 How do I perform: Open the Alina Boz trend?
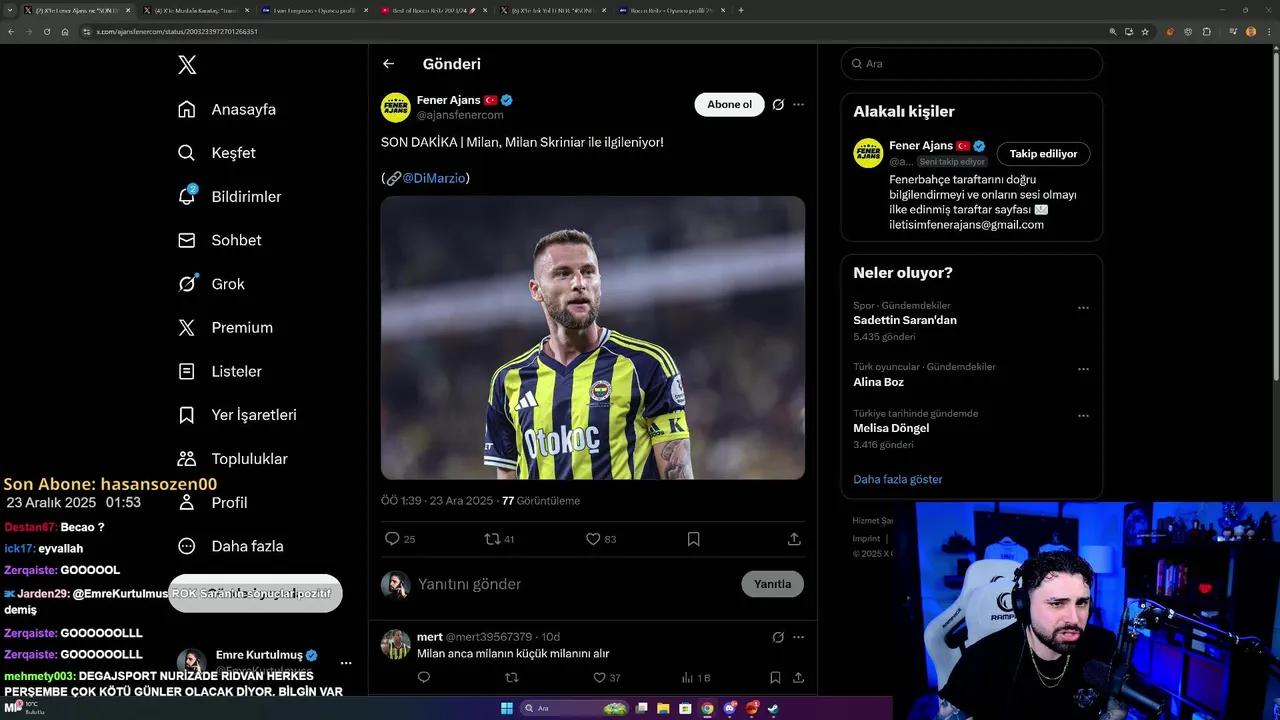(878, 382)
